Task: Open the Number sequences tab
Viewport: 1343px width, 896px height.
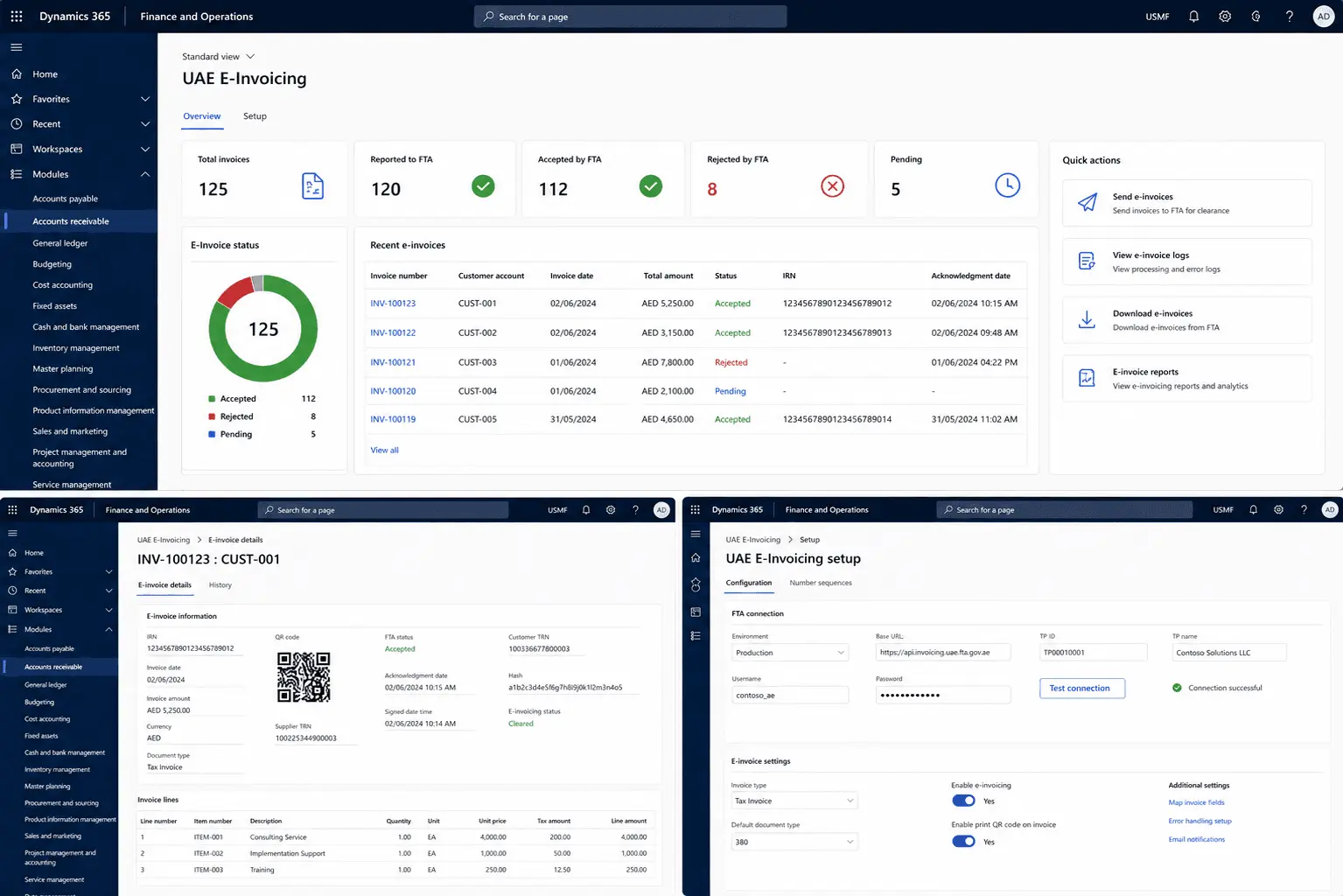Action: click(x=821, y=583)
